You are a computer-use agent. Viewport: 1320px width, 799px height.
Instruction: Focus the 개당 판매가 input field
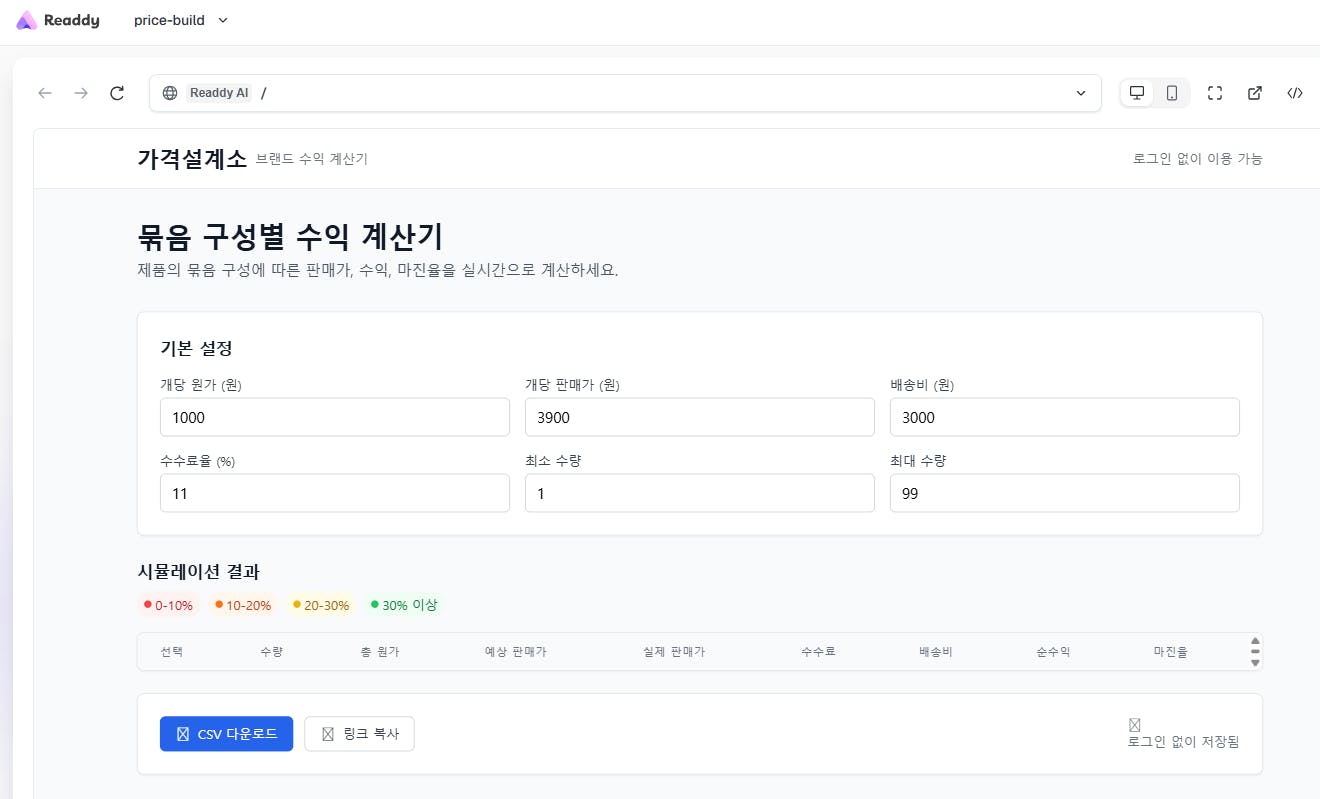click(x=699, y=417)
